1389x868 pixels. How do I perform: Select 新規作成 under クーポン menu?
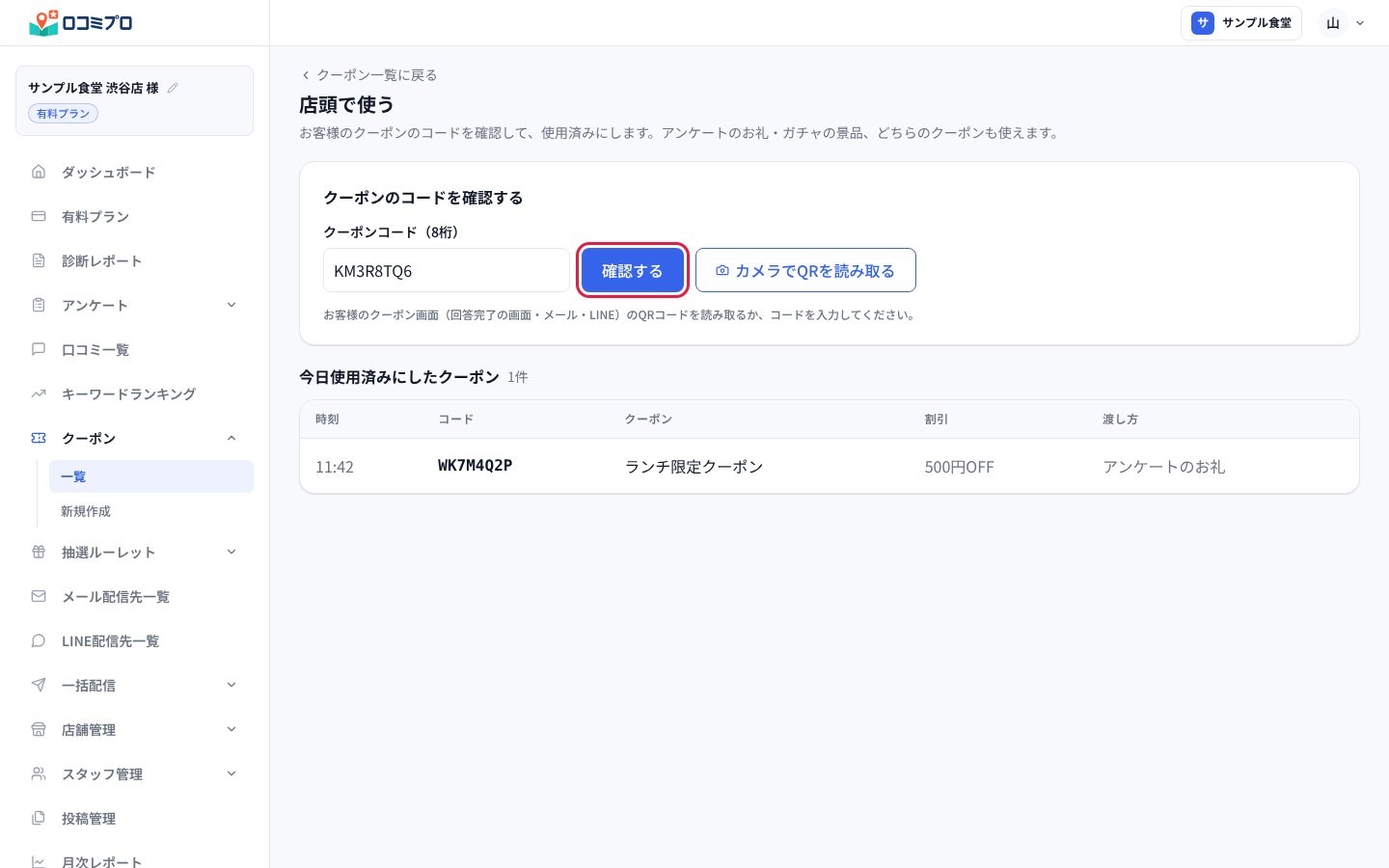151,511
